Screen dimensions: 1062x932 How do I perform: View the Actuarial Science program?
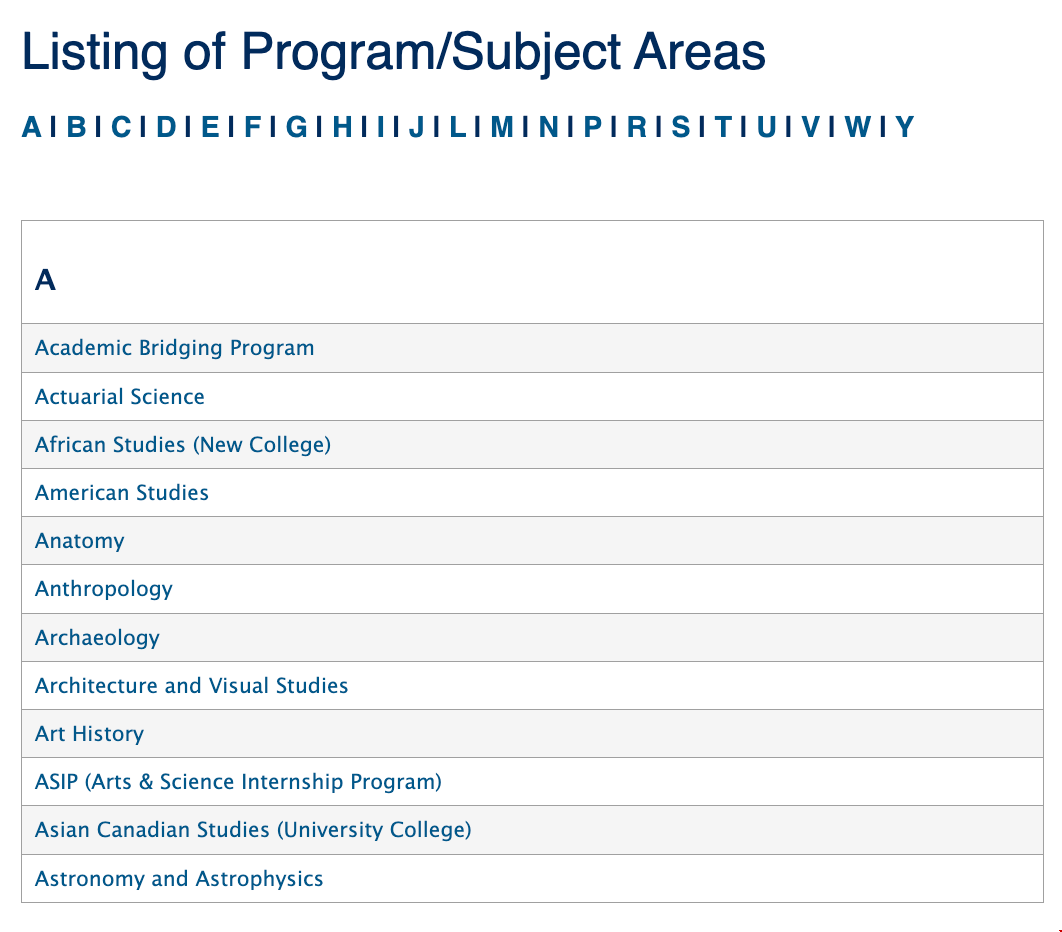(x=119, y=396)
